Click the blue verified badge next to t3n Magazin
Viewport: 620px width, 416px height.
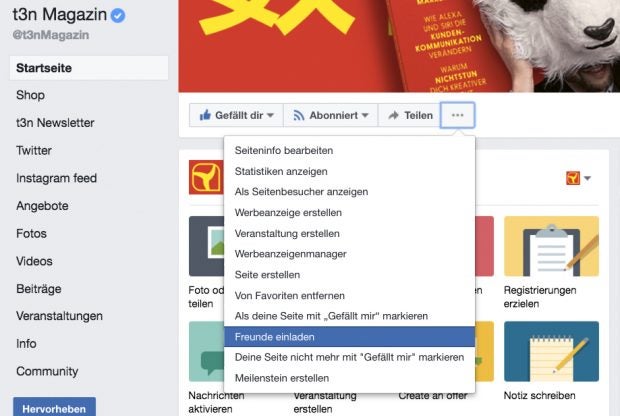click(x=118, y=15)
